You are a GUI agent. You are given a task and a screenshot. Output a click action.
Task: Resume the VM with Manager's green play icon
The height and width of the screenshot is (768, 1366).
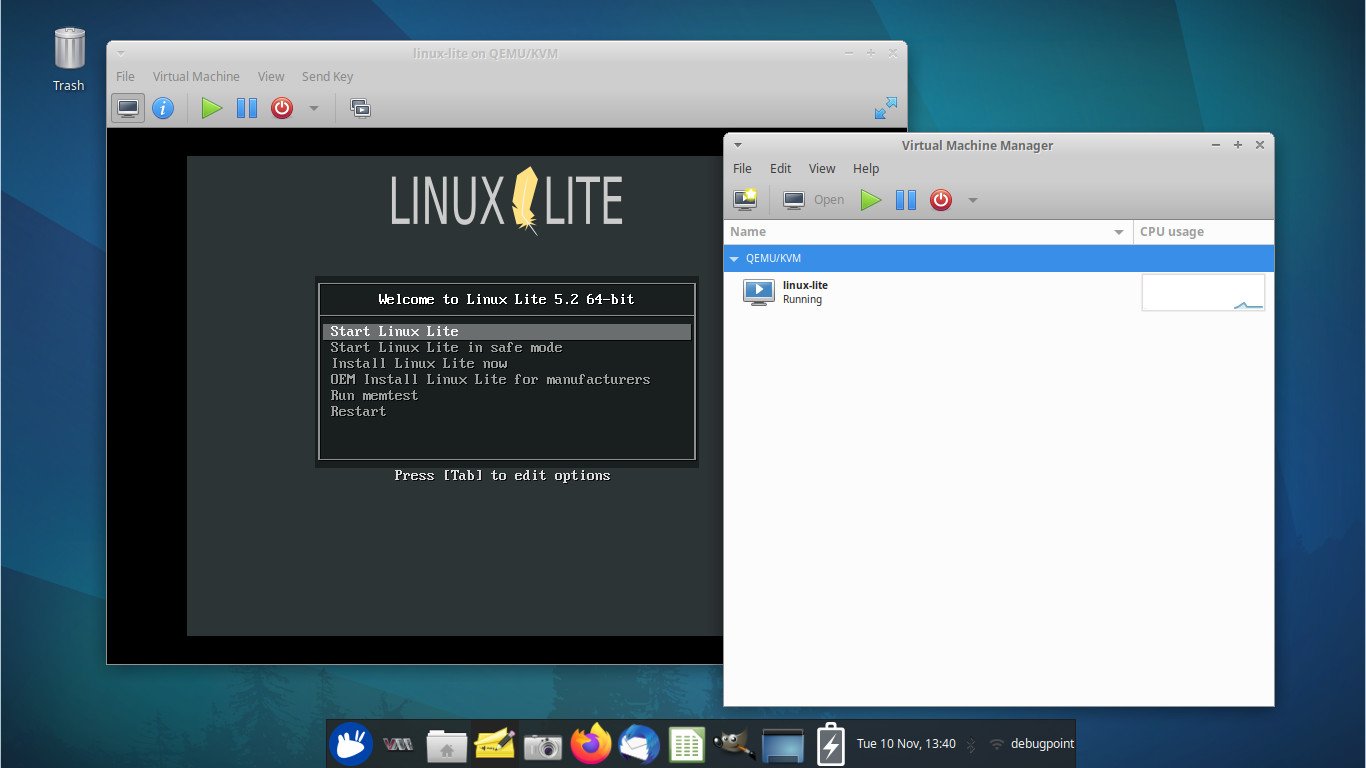pos(870,200)
